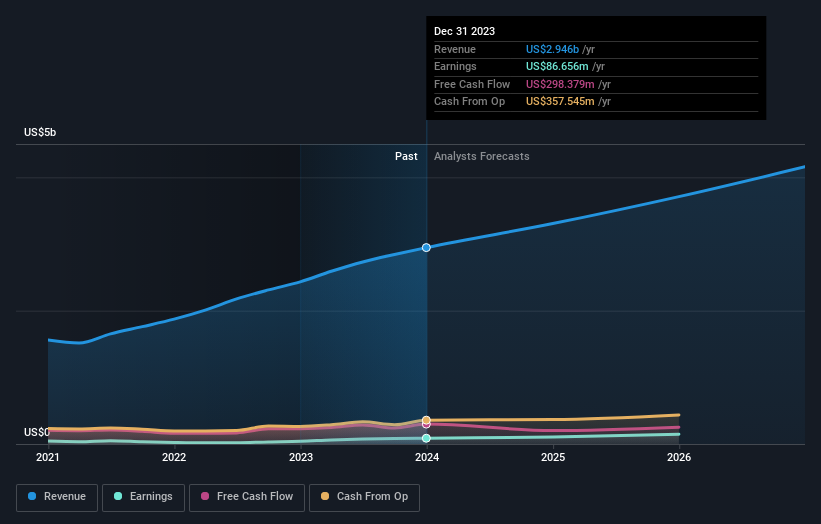Click the US$5b y-axis label
The height and width of the screenshot is (524, 821).
40,132
